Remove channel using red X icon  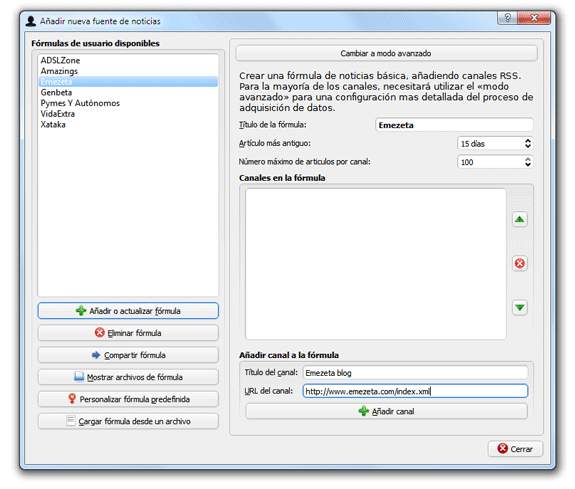[x=519, y=263]
